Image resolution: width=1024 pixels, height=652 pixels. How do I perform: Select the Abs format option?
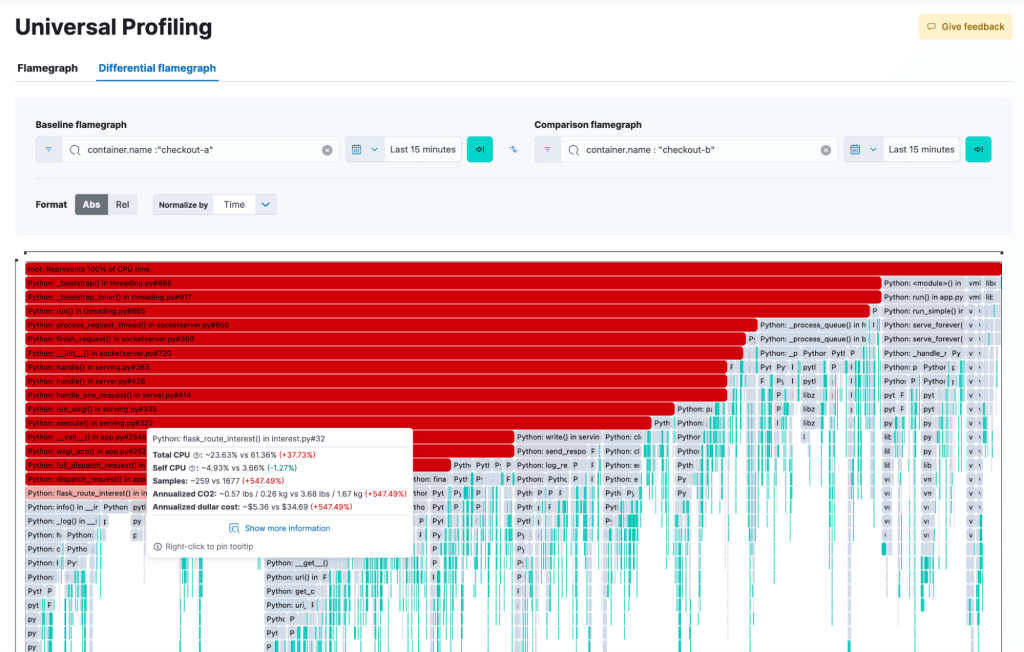point(91,204)
